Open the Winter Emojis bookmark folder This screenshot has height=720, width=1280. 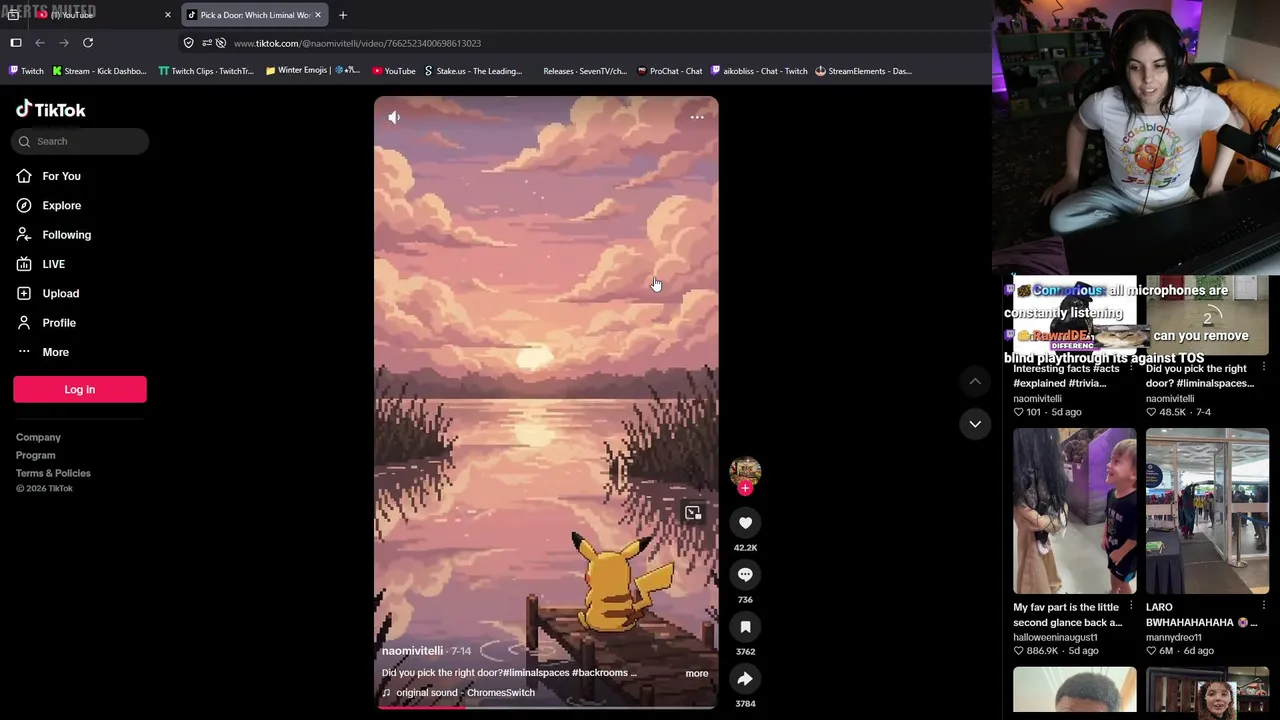tap(313, 71)
